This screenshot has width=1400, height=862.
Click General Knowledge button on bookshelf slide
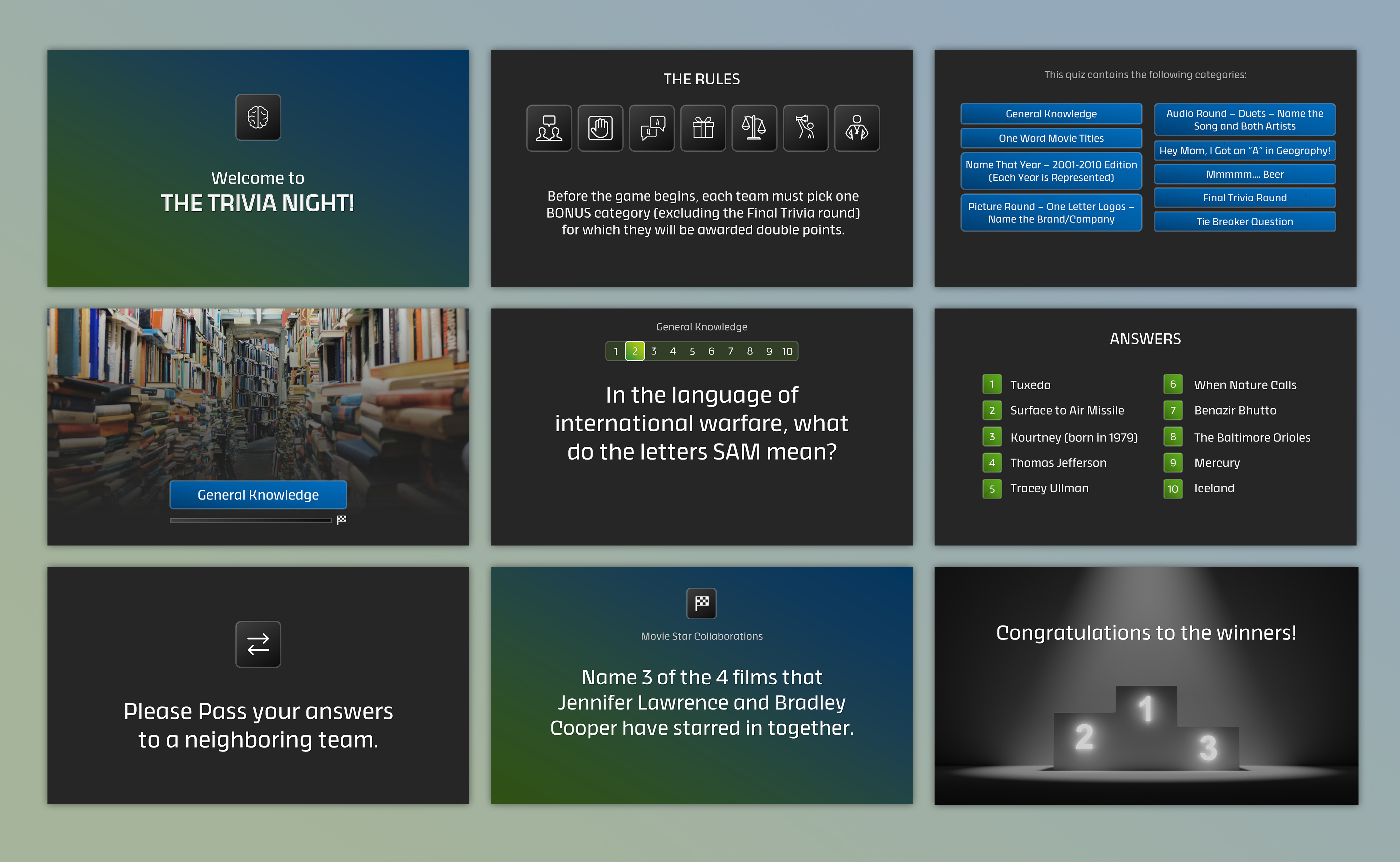[x=258, y=495]
